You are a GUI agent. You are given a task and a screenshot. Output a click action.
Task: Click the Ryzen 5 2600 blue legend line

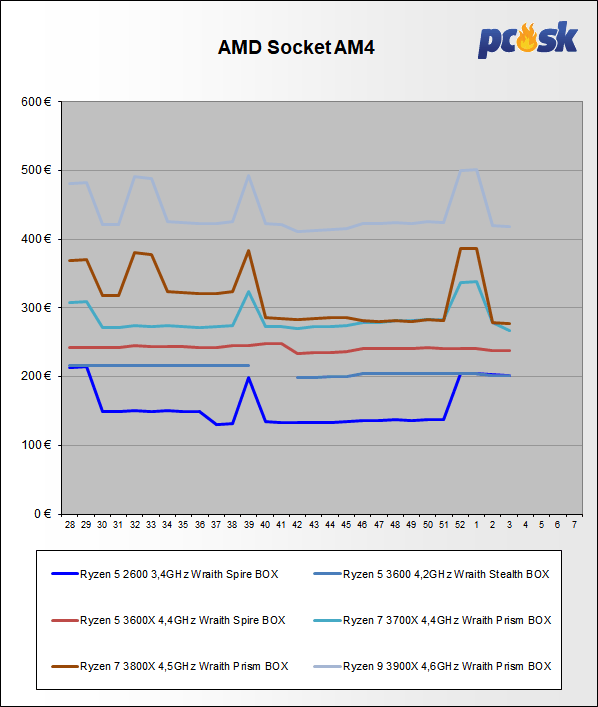pyautogui.click(x=65, y=574)
